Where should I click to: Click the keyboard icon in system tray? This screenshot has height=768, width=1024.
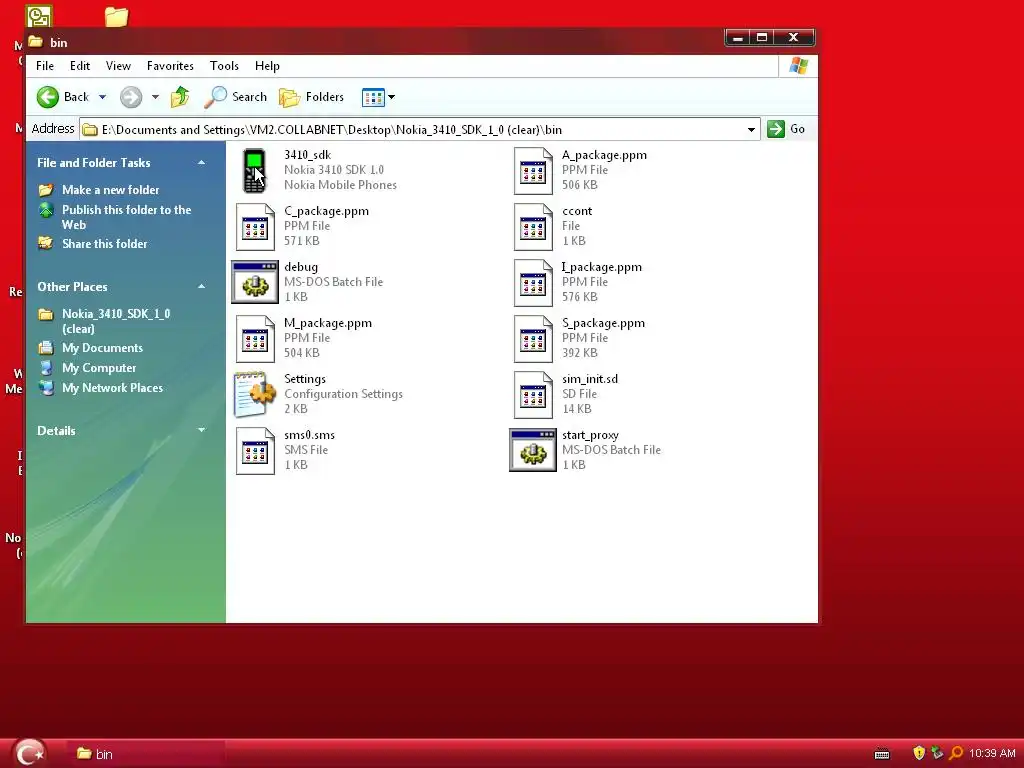coord(882,754)
